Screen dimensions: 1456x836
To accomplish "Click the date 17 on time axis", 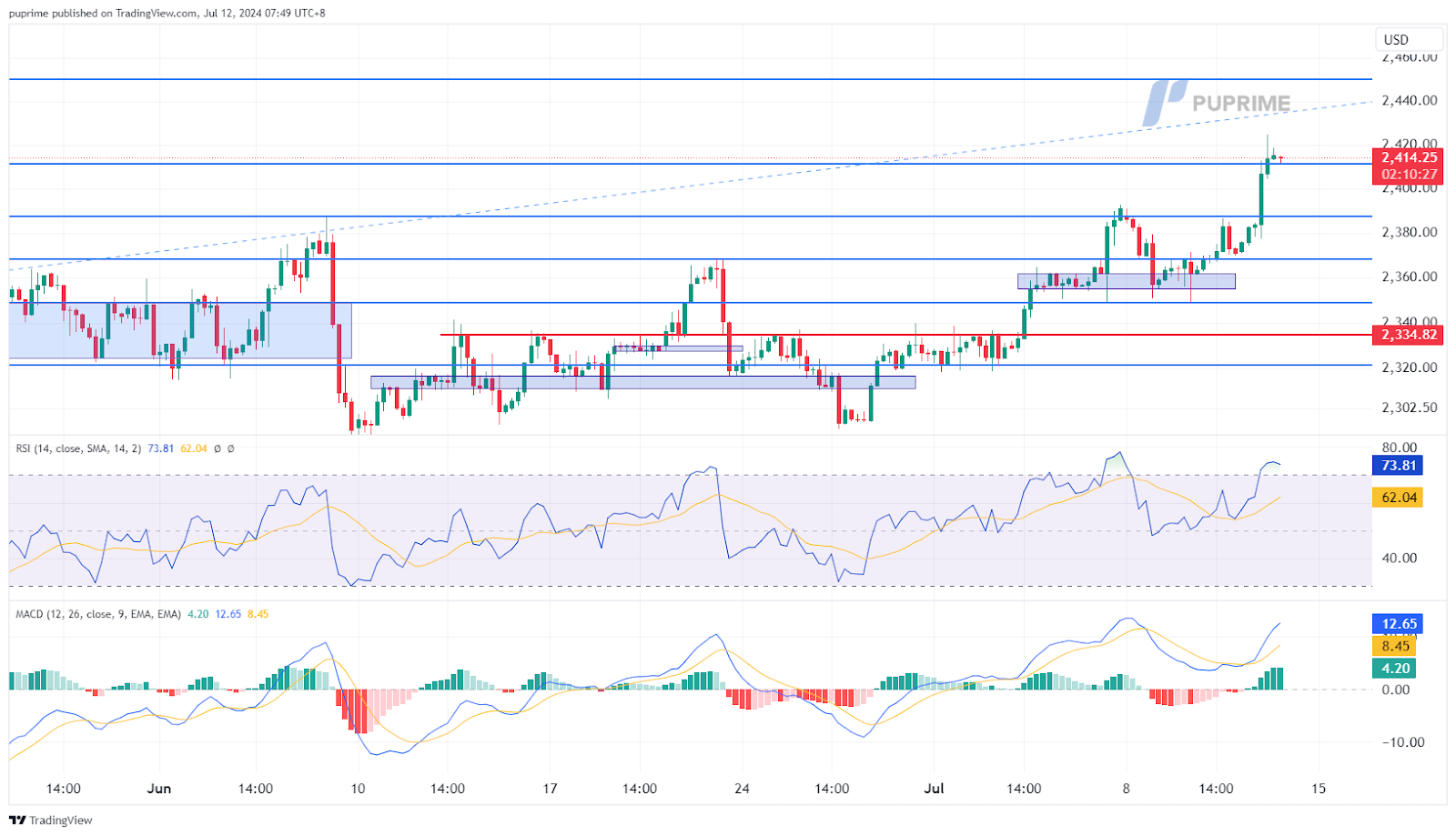I will [550, 789].
